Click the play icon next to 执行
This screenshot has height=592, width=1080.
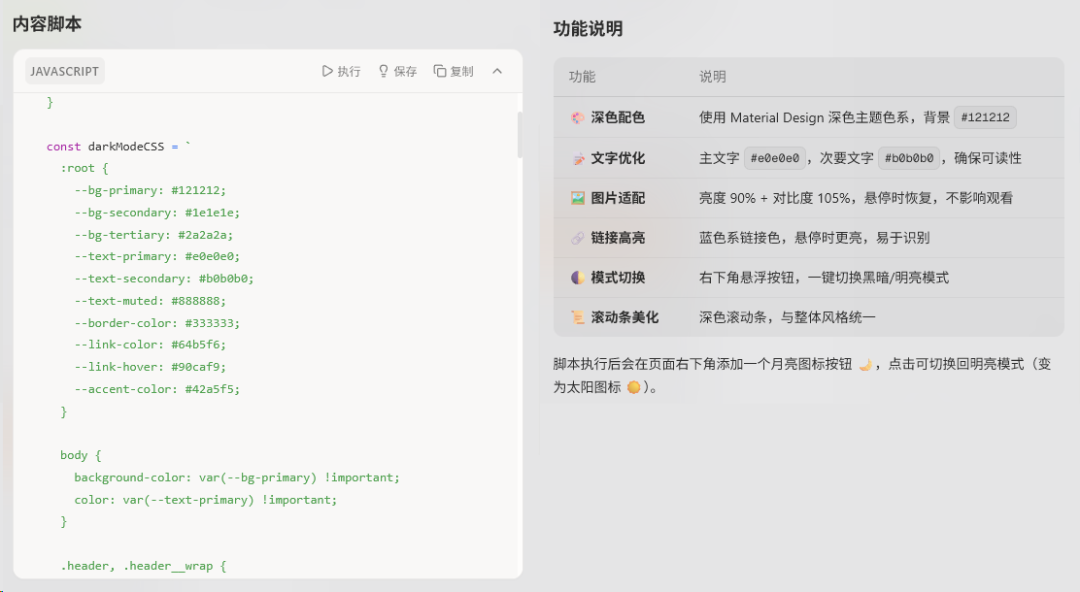327,71
